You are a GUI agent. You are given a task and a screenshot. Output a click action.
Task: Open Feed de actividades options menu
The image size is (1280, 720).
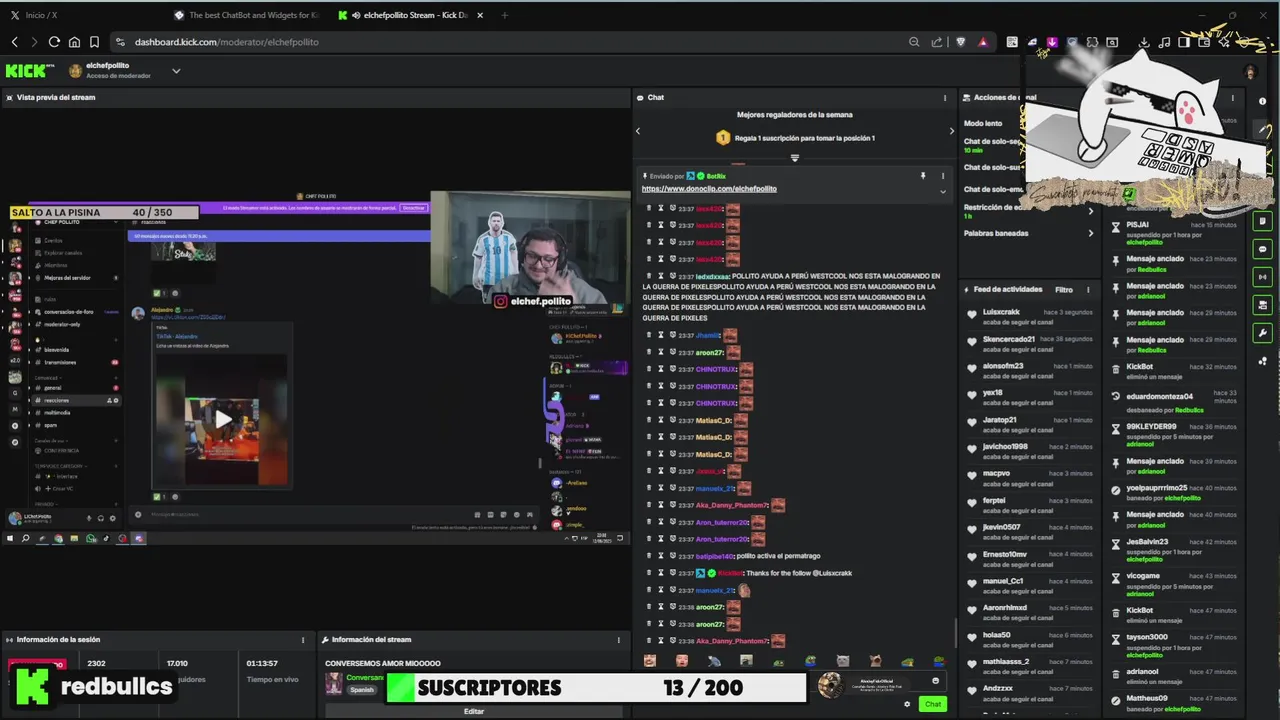1088,290
